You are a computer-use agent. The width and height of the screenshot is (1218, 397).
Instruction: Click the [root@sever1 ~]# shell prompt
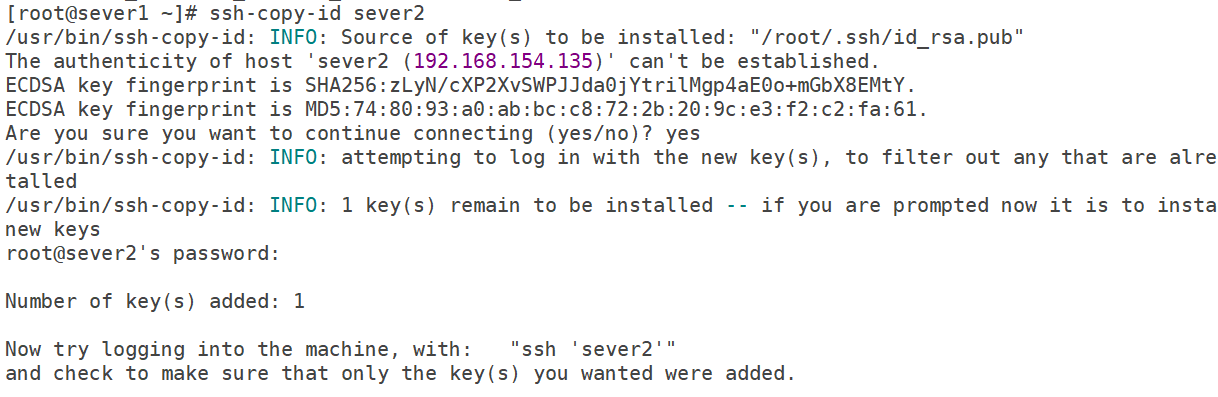(x=102, y=13)
